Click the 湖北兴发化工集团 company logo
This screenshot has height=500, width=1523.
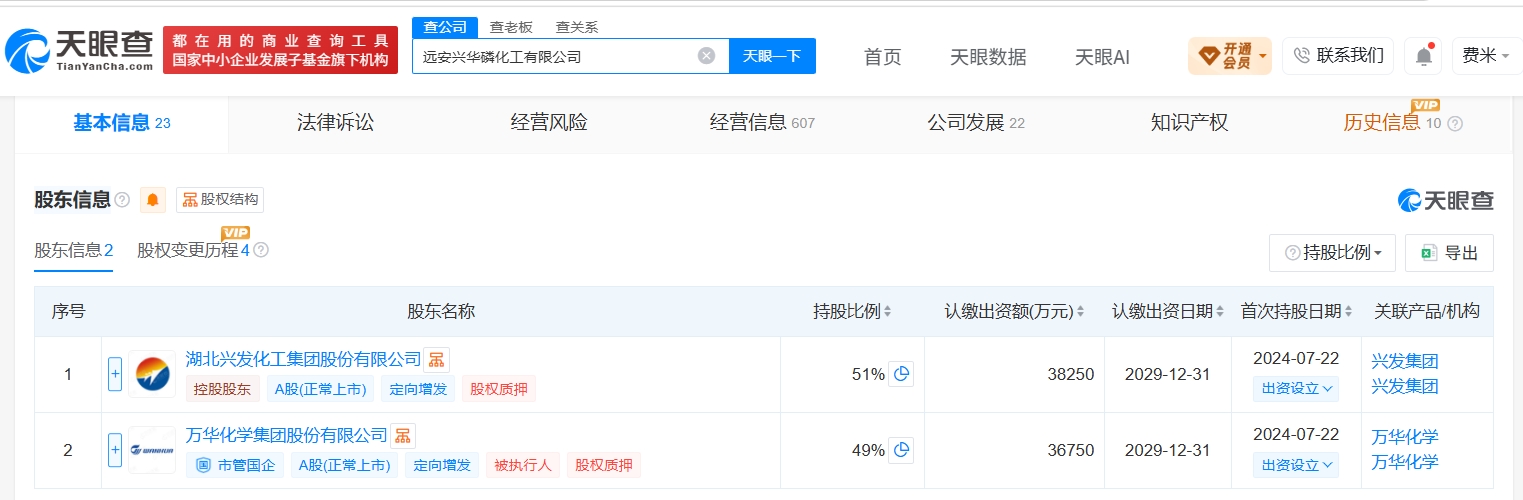152,374
